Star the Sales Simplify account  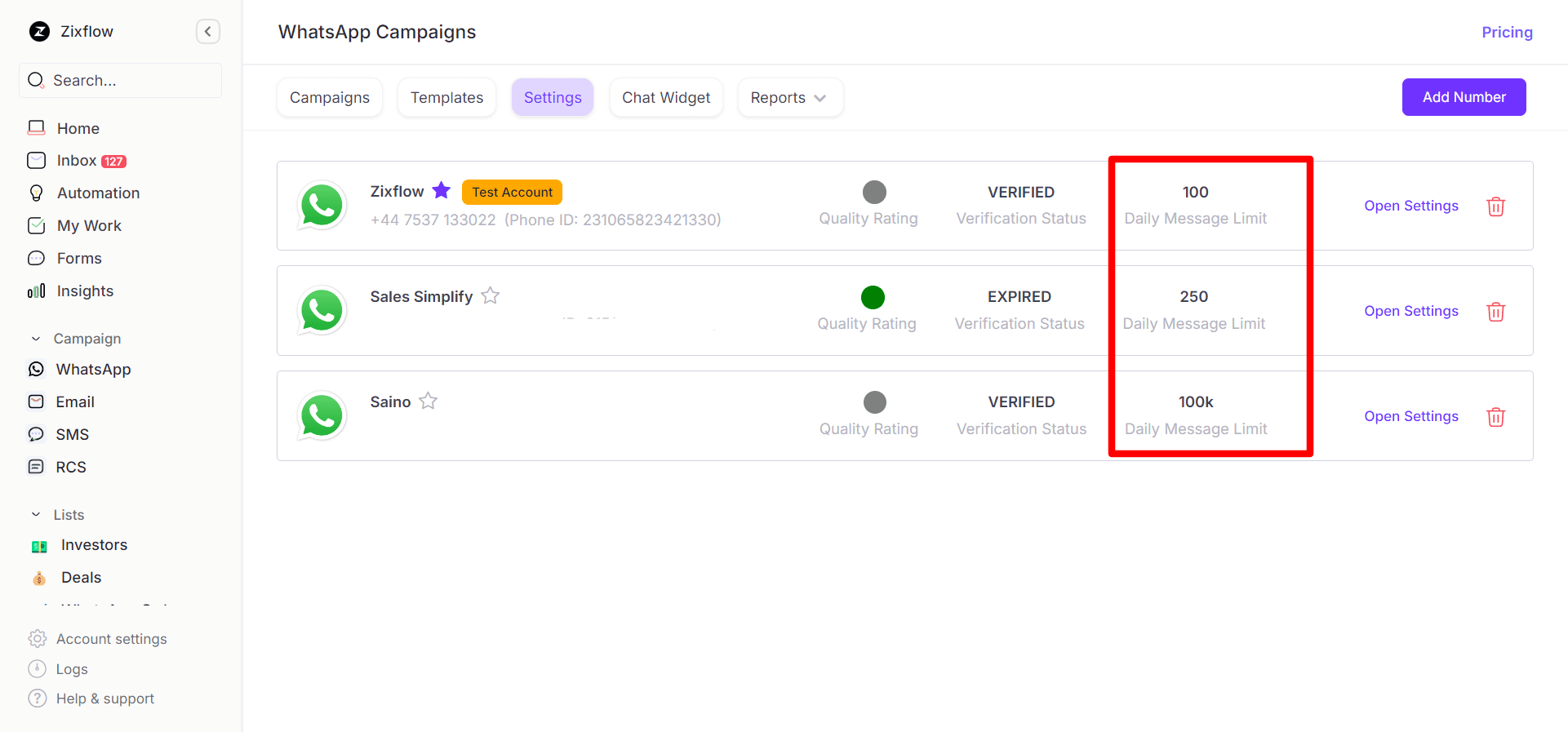[491, 296]
